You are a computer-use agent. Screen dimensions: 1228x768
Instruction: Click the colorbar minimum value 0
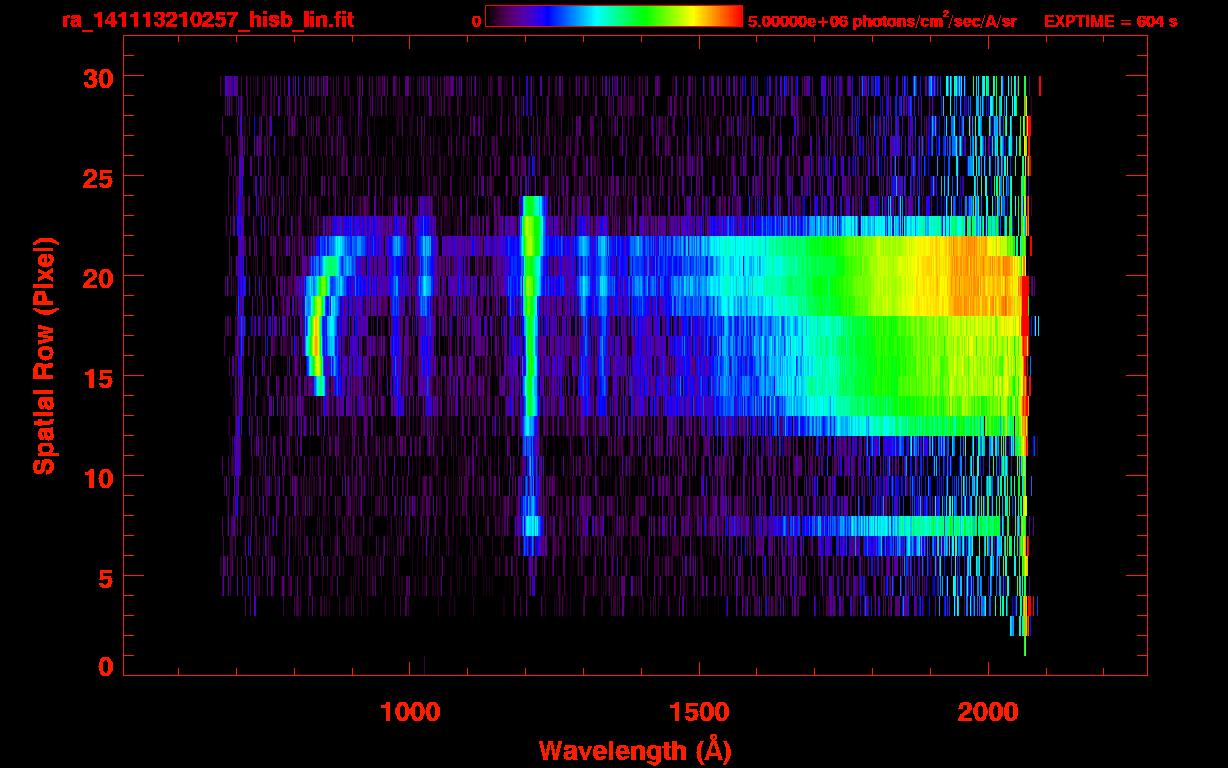(x=477, y=21)
